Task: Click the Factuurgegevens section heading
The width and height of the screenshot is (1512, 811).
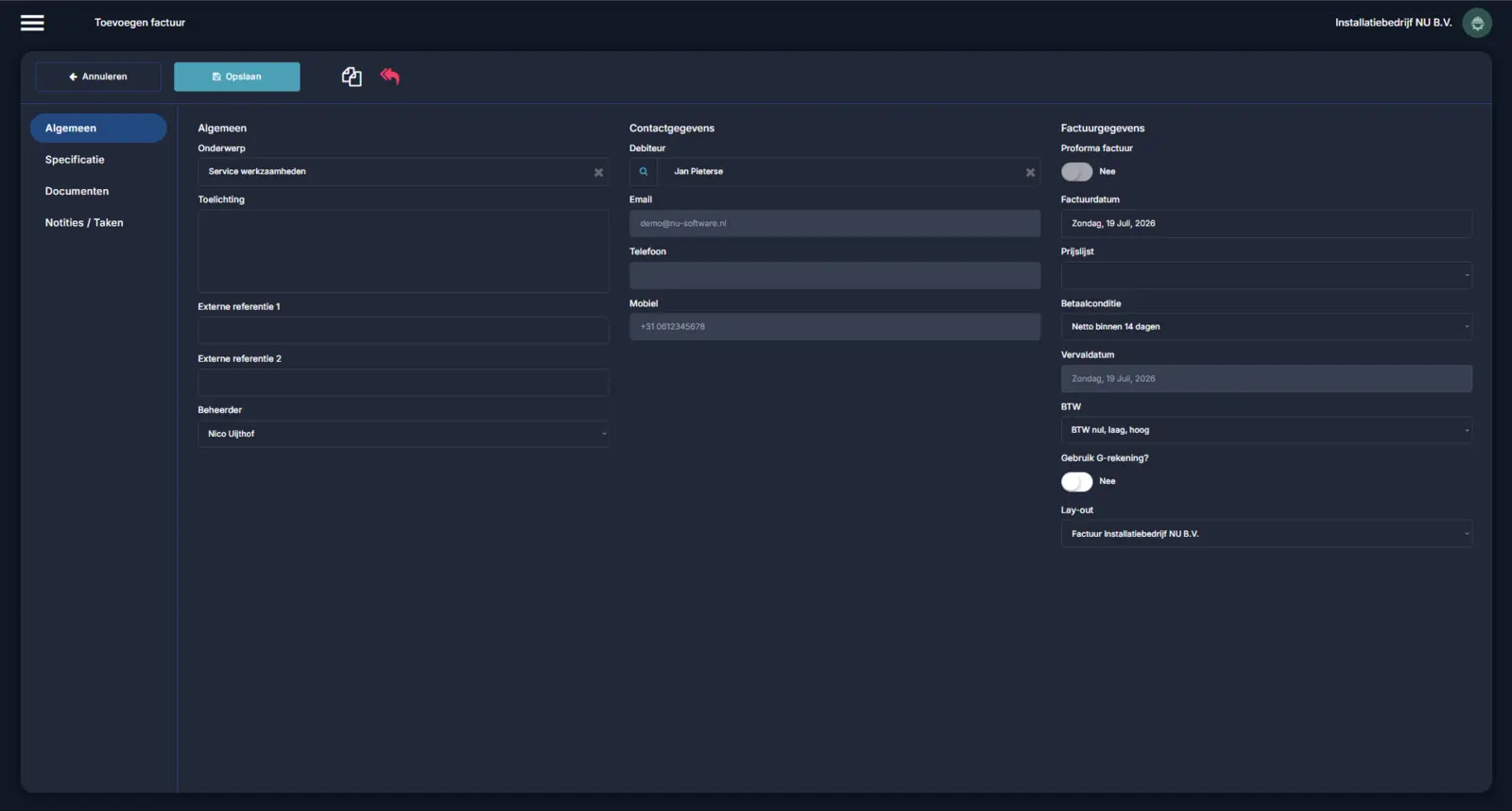Action: tap(1103, 129)
